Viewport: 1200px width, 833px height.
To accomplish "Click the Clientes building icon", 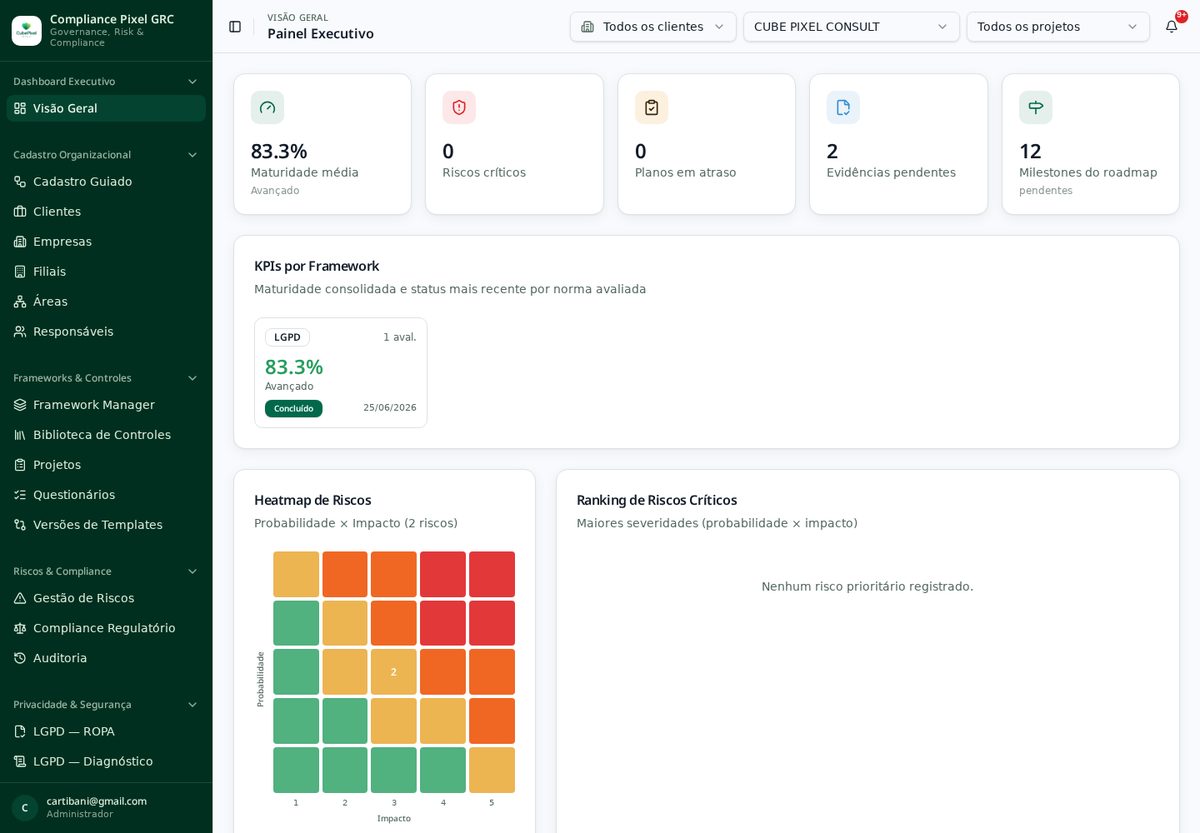I will point(20,212).
